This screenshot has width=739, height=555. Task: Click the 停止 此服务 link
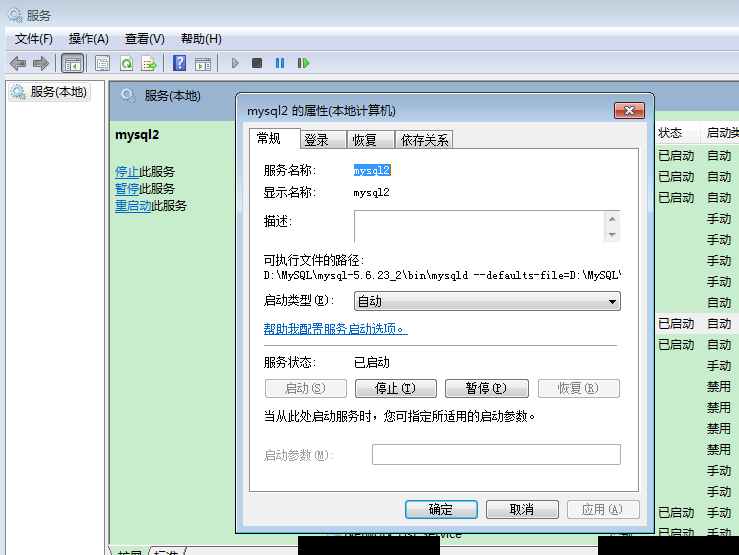tap(127, 171)
